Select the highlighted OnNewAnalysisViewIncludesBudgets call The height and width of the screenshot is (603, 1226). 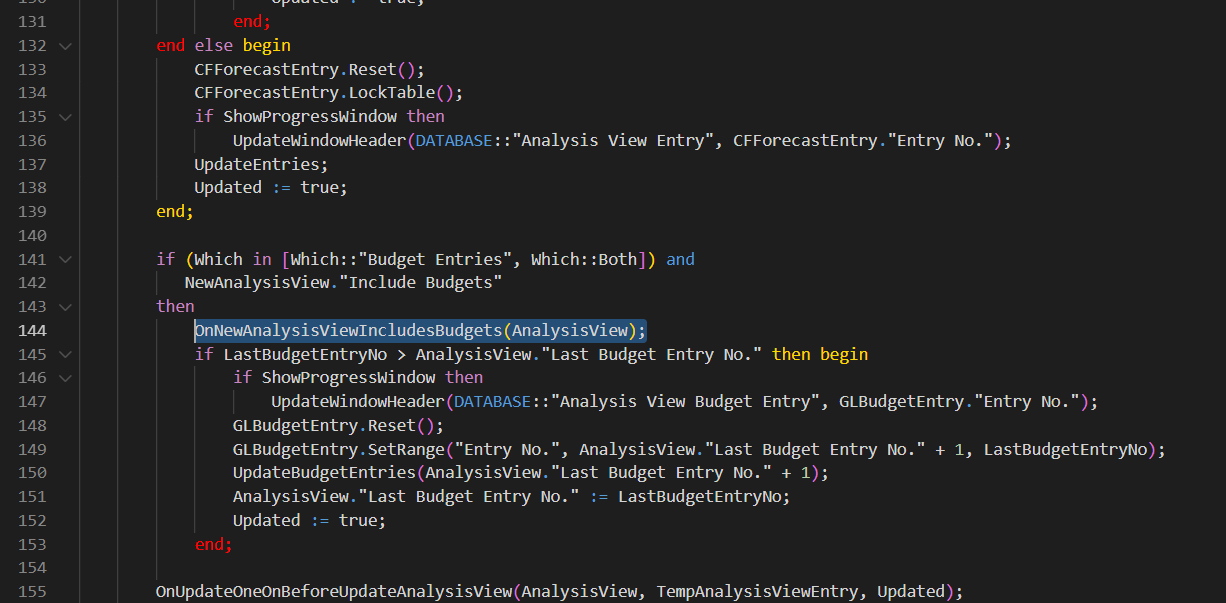click(x=420, y=330)
